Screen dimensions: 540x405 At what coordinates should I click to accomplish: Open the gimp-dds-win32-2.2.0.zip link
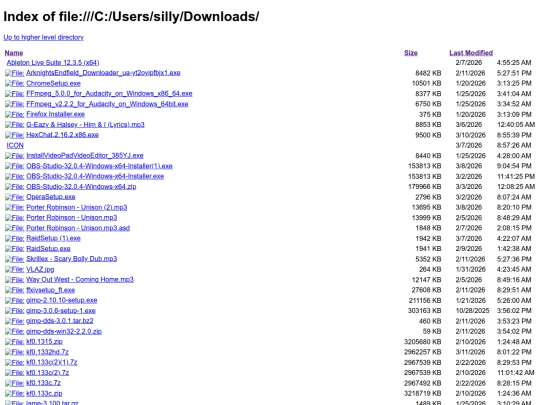click(64, 331)
